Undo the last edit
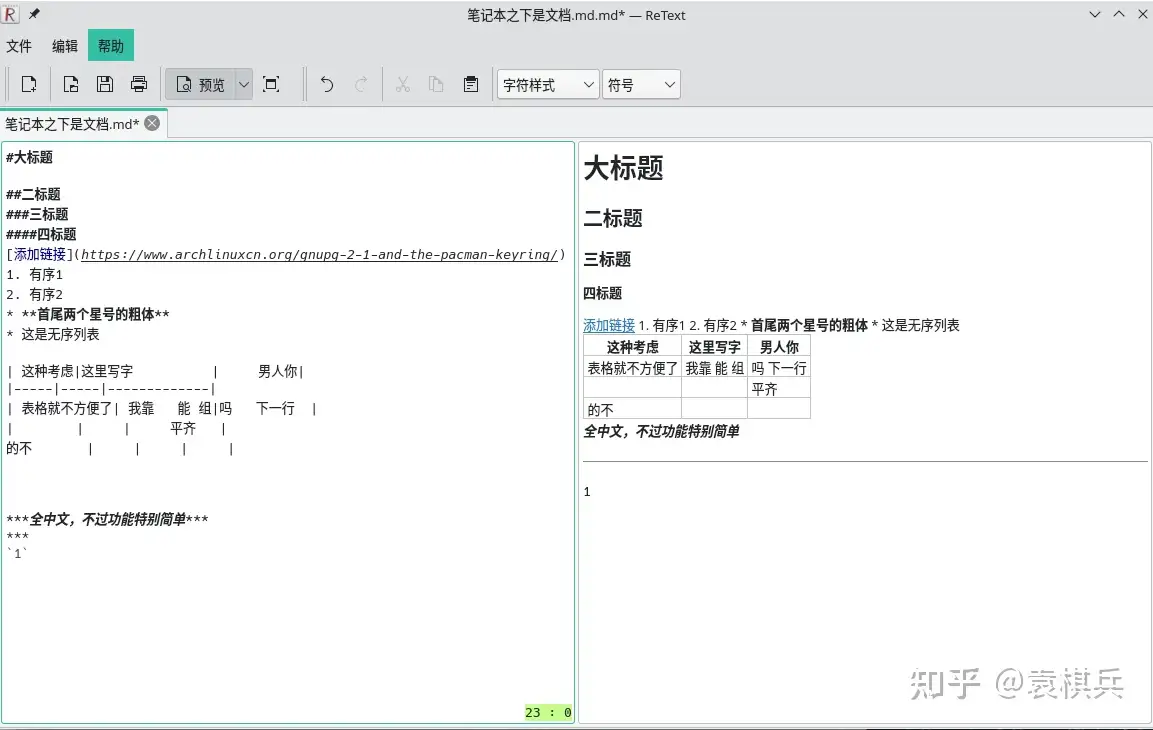 click(x=326, y=85)
